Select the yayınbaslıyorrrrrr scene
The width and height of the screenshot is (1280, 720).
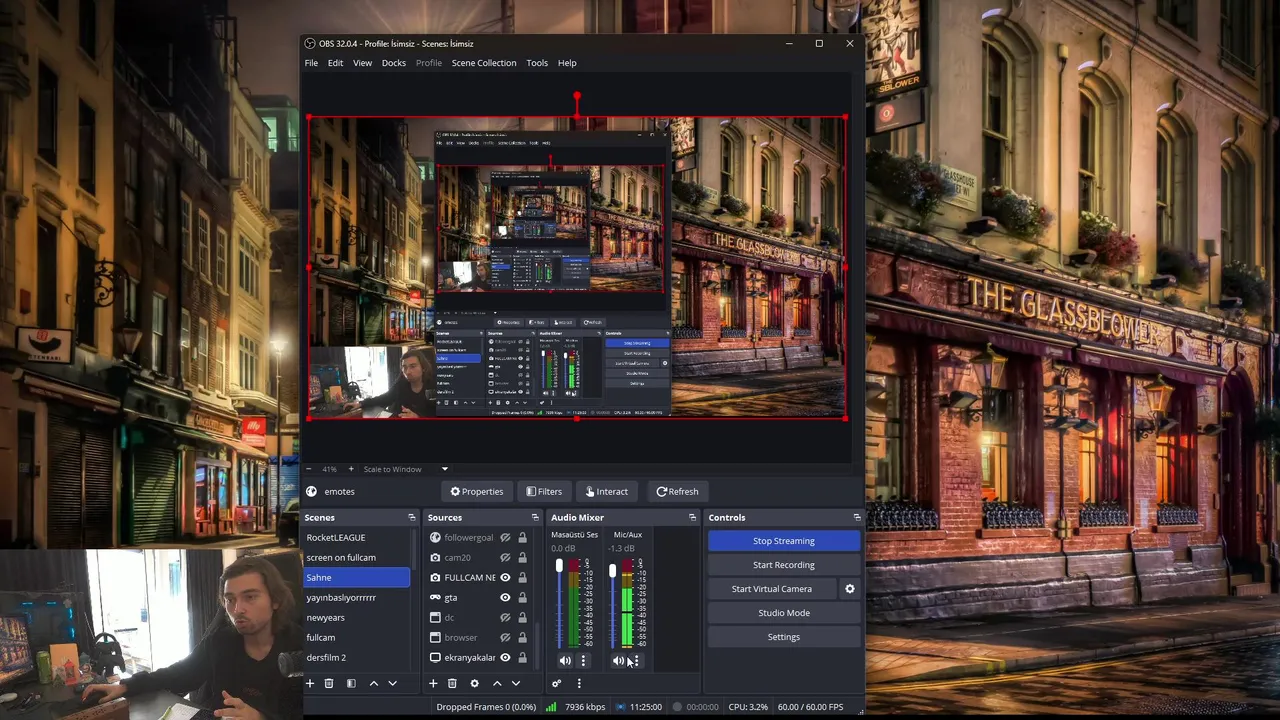point(357,597)
